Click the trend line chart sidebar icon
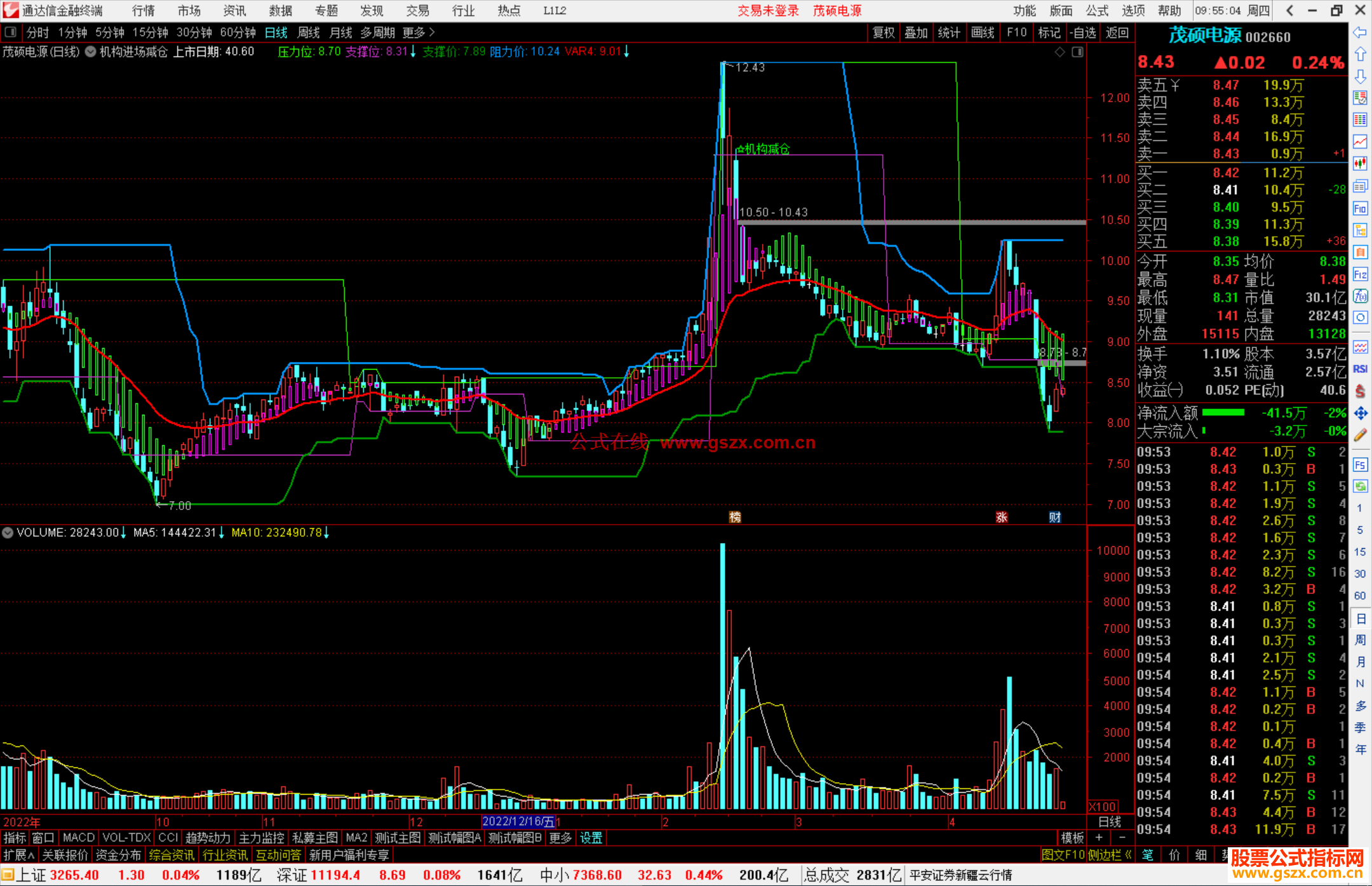 [x=1360, y=142]
